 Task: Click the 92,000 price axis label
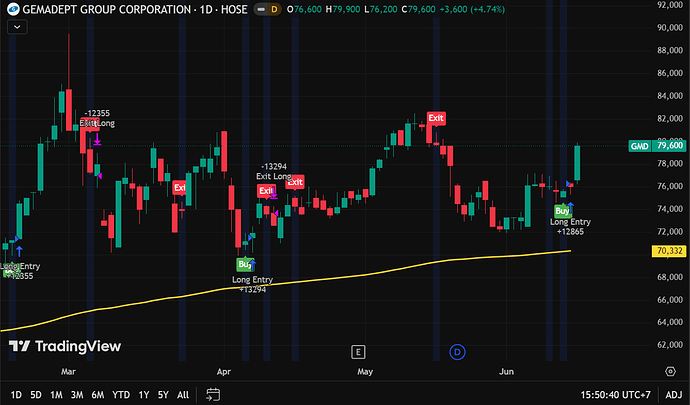pyautogui.click(x=670, y=5)
